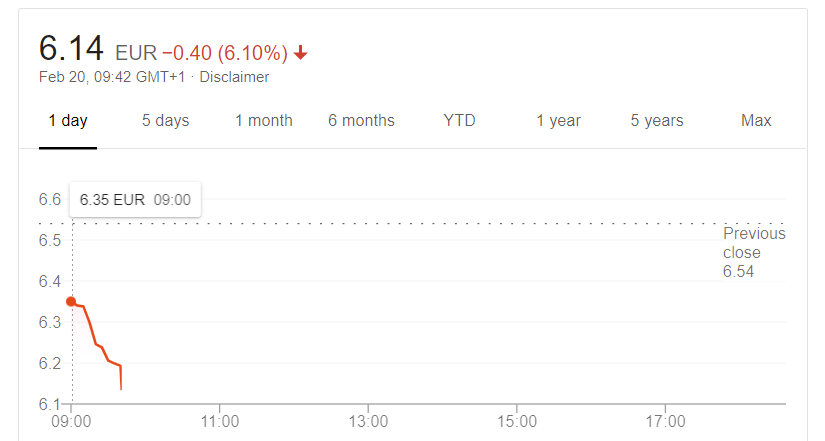This screenshot has width=825, height=441.
Task: Open the Disclaimer link
Action: [234, 77]
